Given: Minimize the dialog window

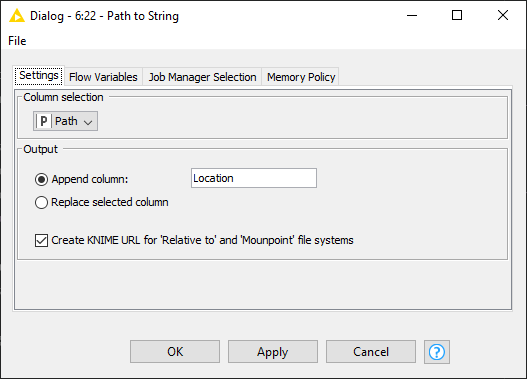Looking at the screenshot, I should coord(412,15).
